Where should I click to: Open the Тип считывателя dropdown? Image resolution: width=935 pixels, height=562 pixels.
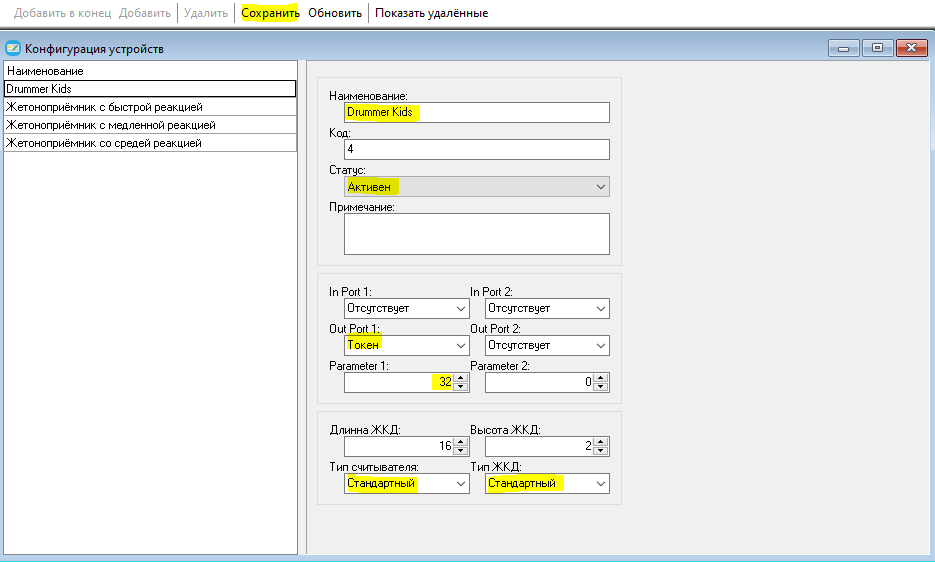(407, 483)
